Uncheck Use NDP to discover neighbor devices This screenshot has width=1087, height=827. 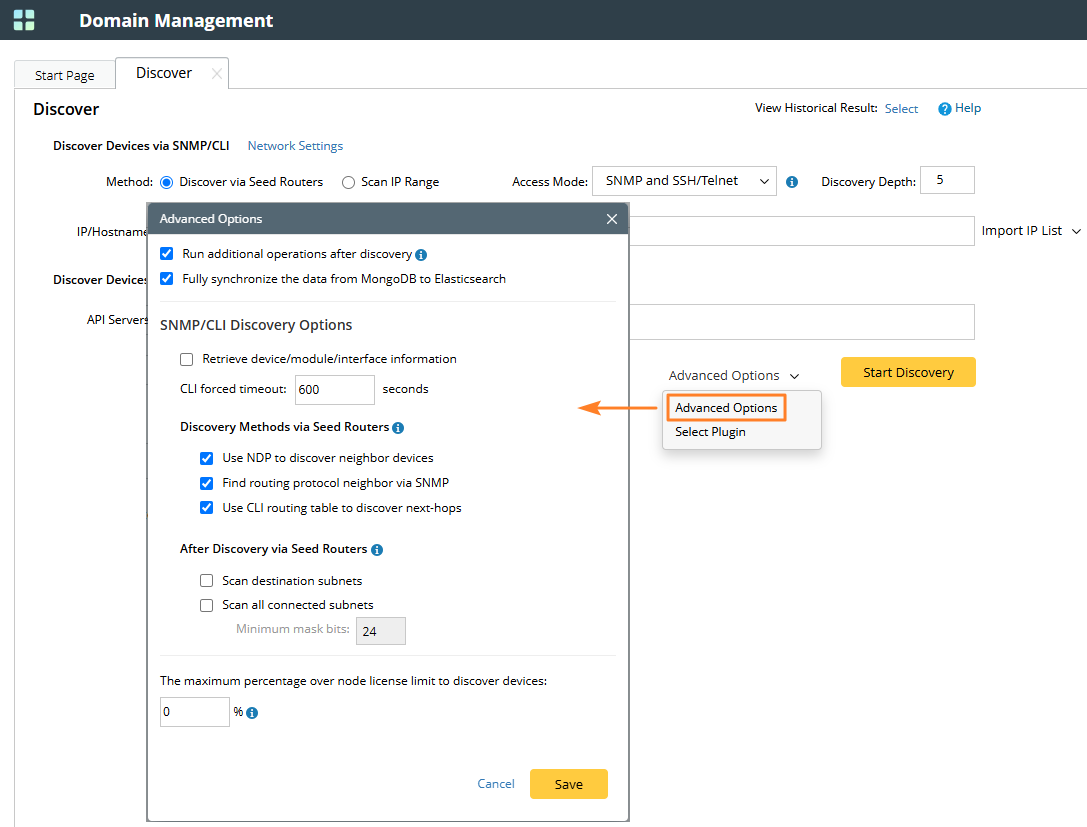207,458
